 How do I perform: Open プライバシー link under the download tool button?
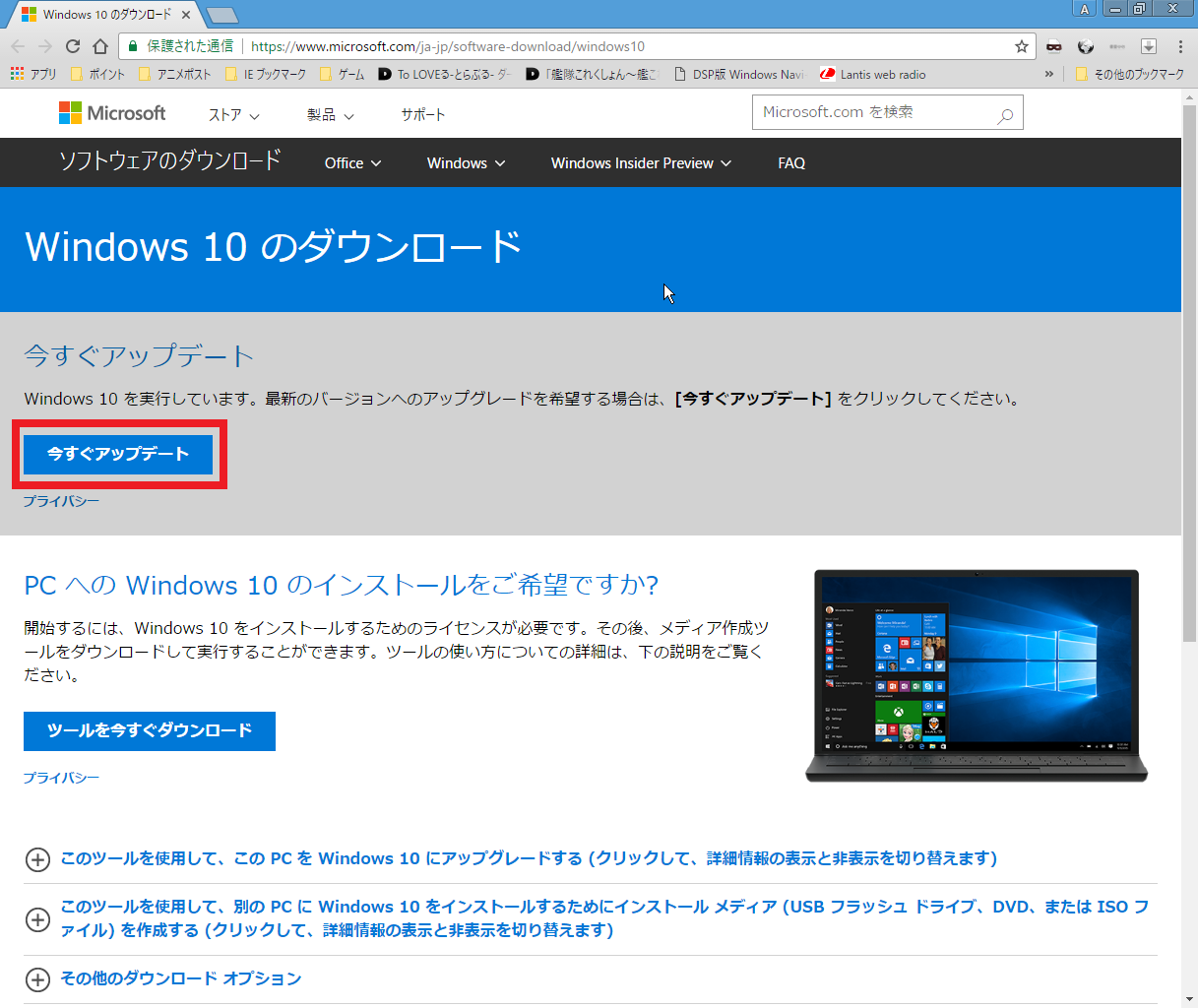click(61, 778)
